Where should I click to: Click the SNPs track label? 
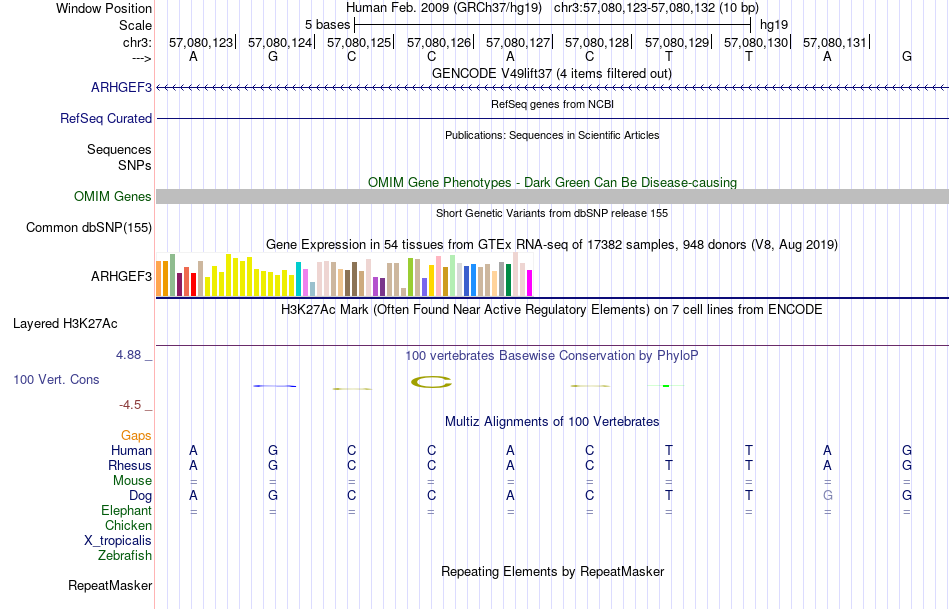(x=135, y=165)
